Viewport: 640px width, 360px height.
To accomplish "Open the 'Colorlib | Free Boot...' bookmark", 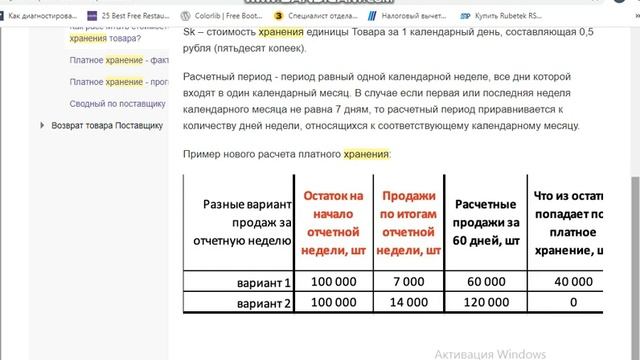I will (x=222, y=16).
